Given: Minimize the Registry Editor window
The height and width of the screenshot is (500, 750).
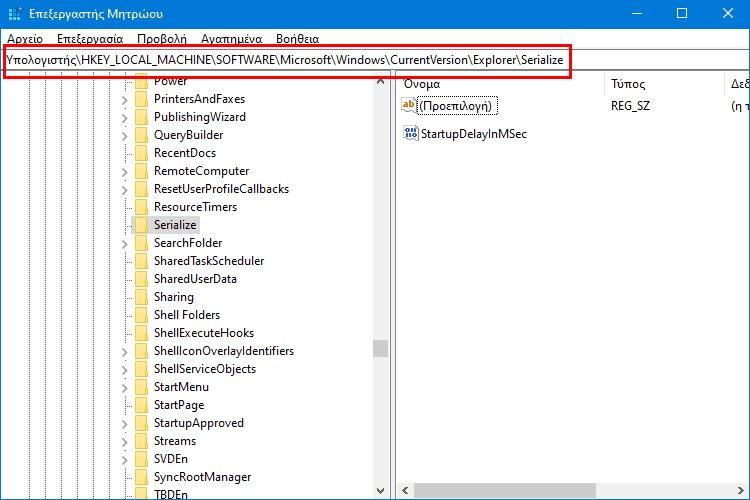Looking at the screenshot, I should tap(637, 13).
